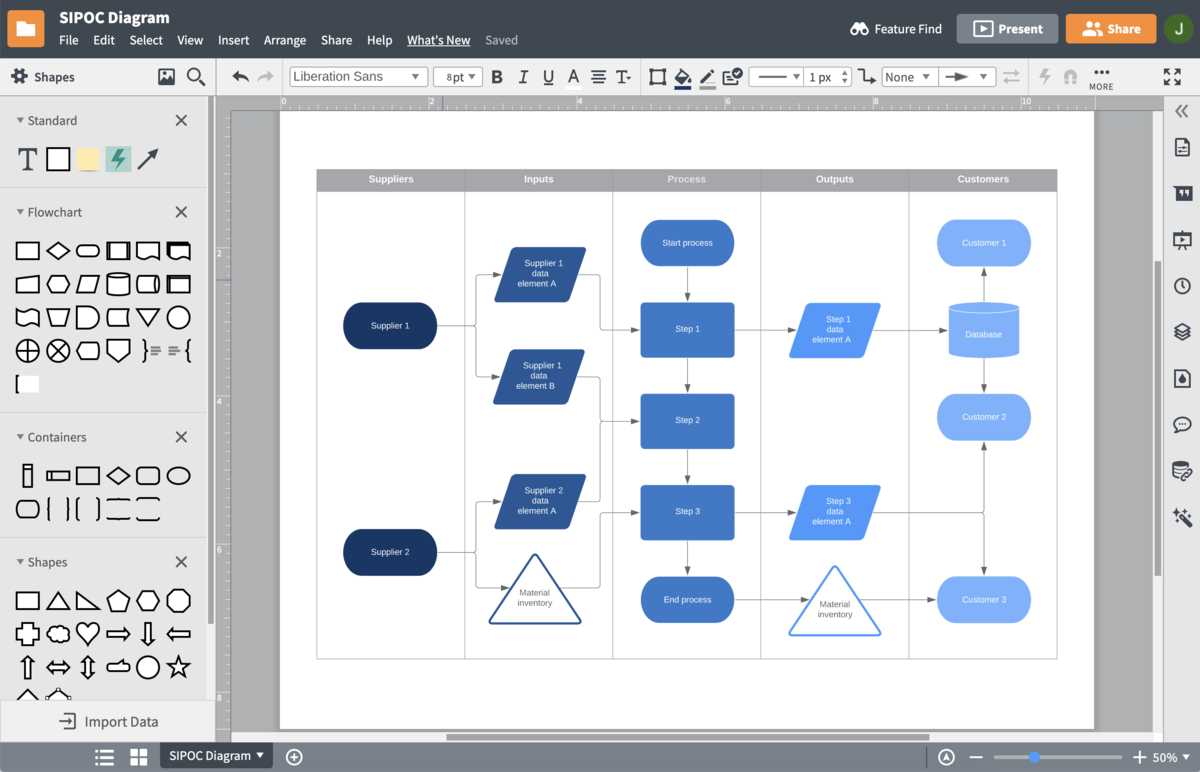
Task: Open the font family dropdown
Action: tap(358, 76)
